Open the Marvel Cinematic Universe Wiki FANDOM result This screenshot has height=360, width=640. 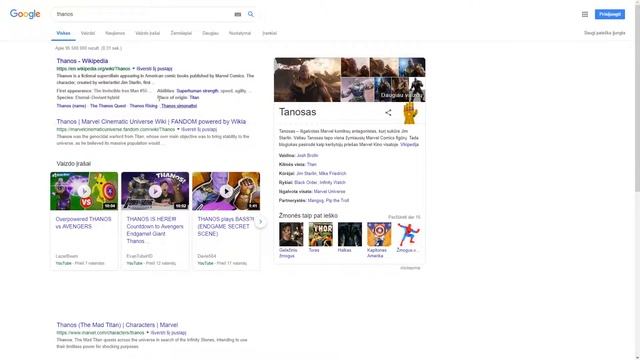[151, 122]
